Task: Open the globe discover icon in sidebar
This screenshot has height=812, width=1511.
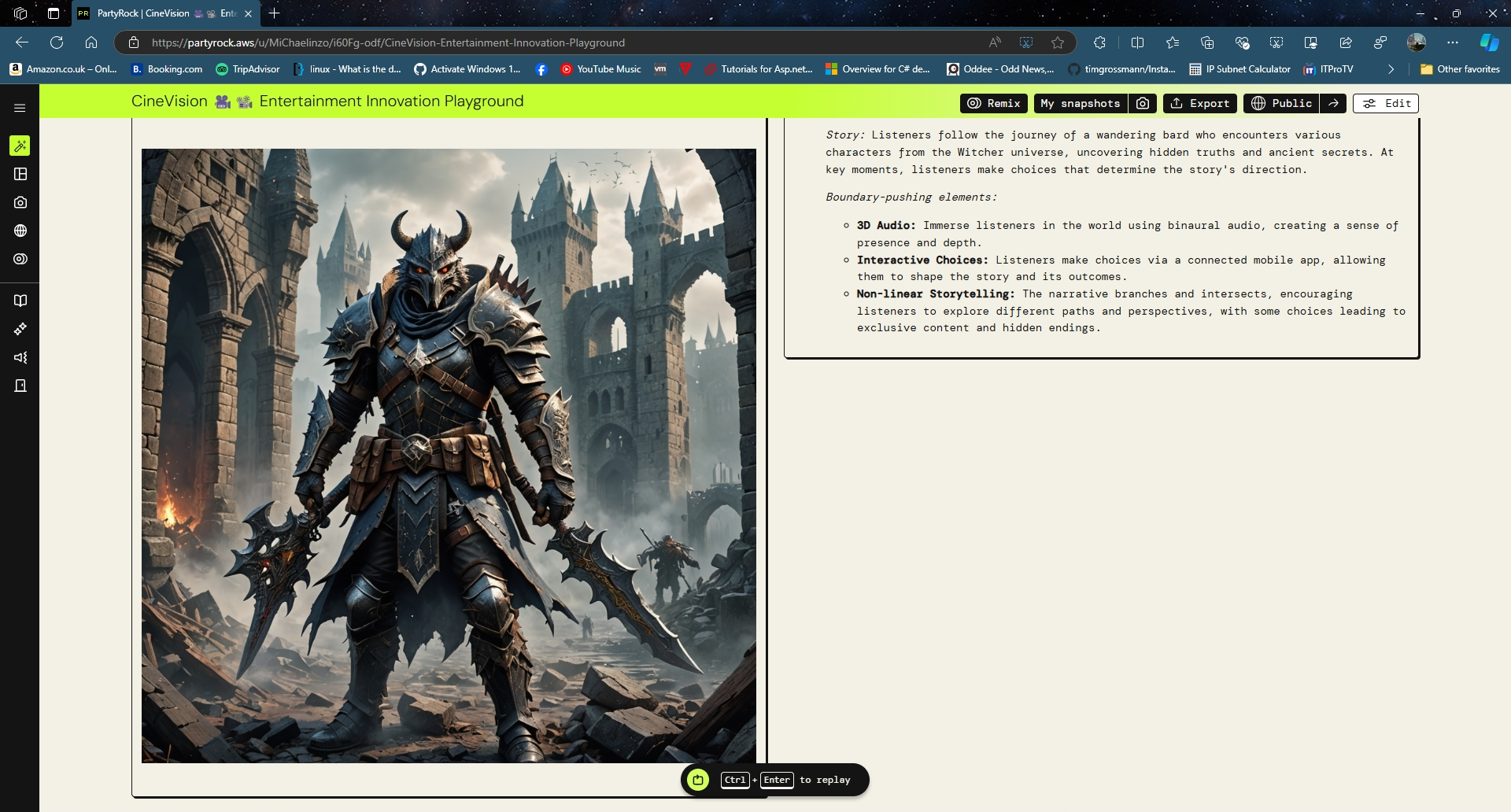Action: 20,230
